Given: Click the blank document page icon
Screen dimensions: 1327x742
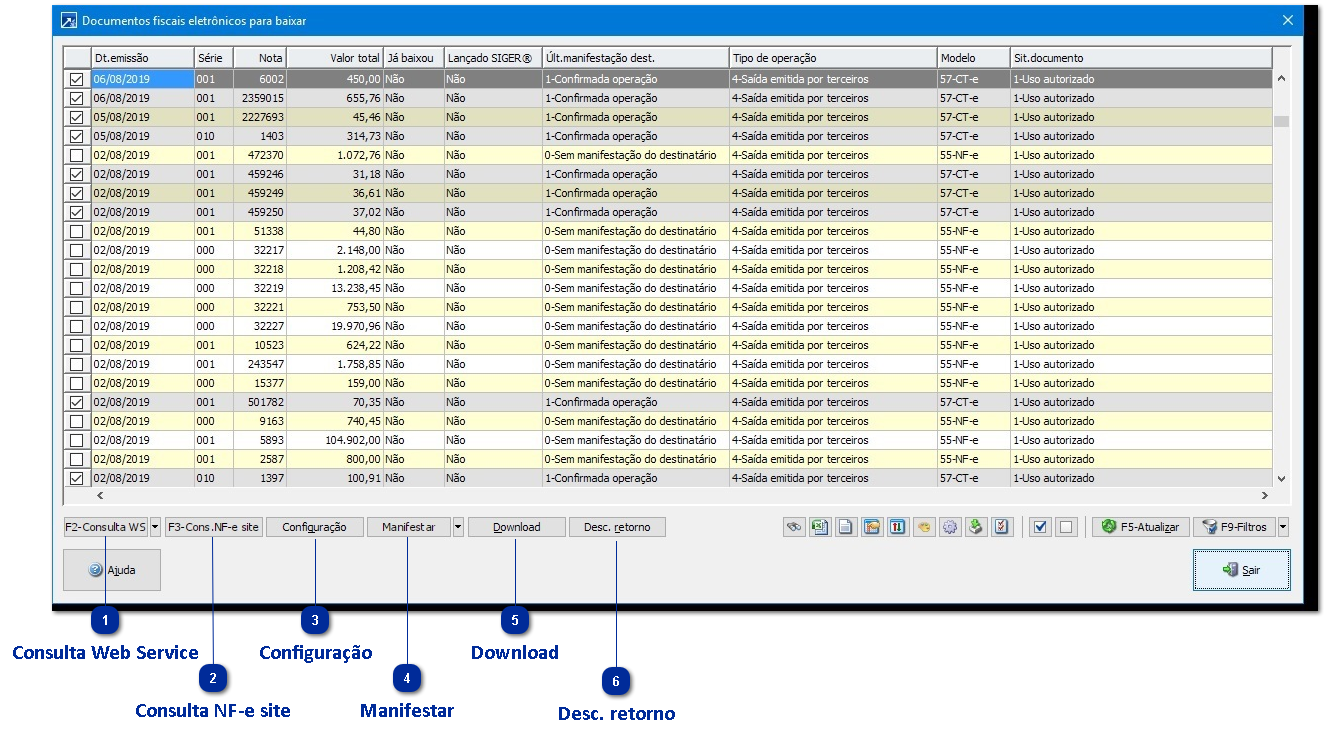Looking at the screenshot, I should 846,527.
